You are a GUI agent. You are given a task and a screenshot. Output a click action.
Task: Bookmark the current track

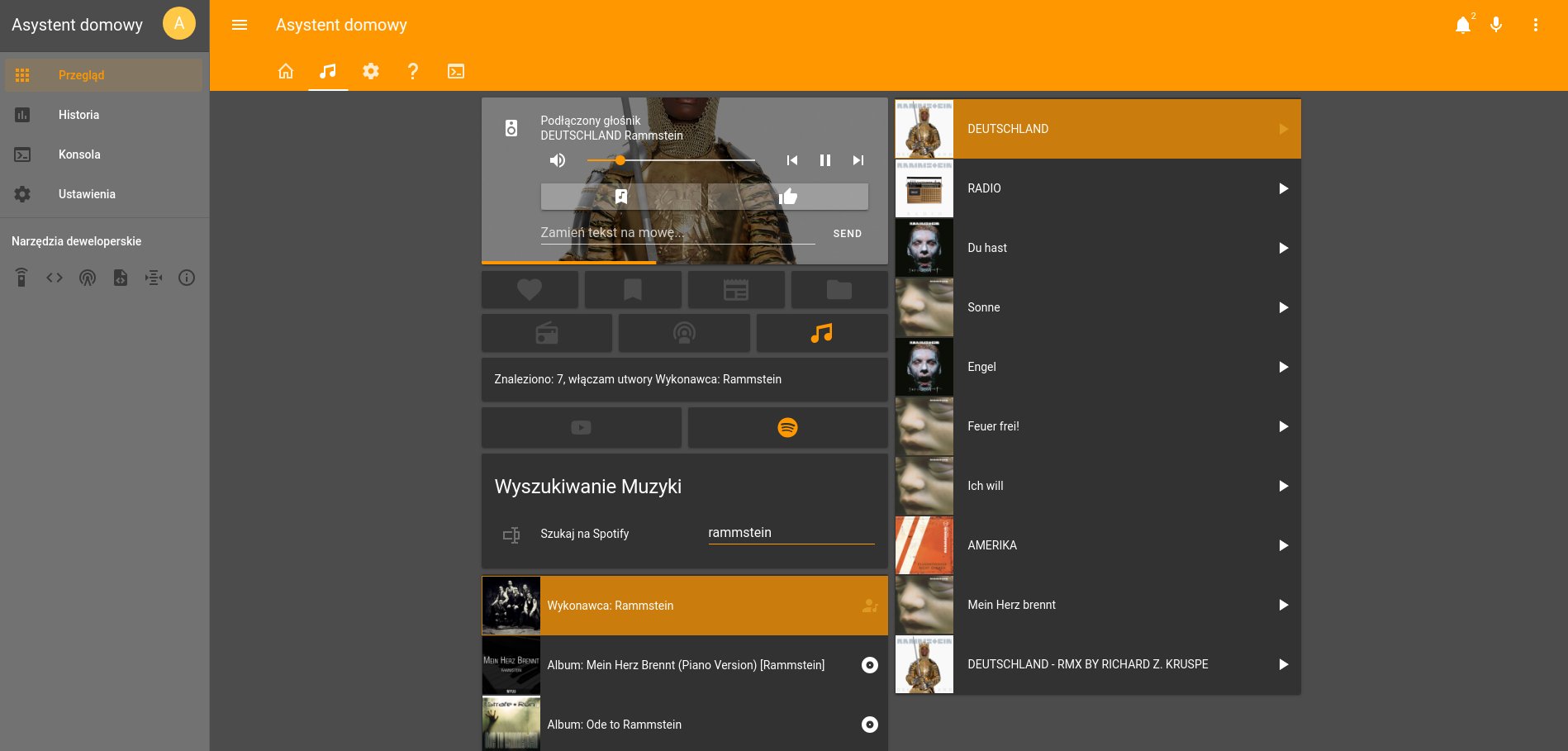tap(621, 197)
